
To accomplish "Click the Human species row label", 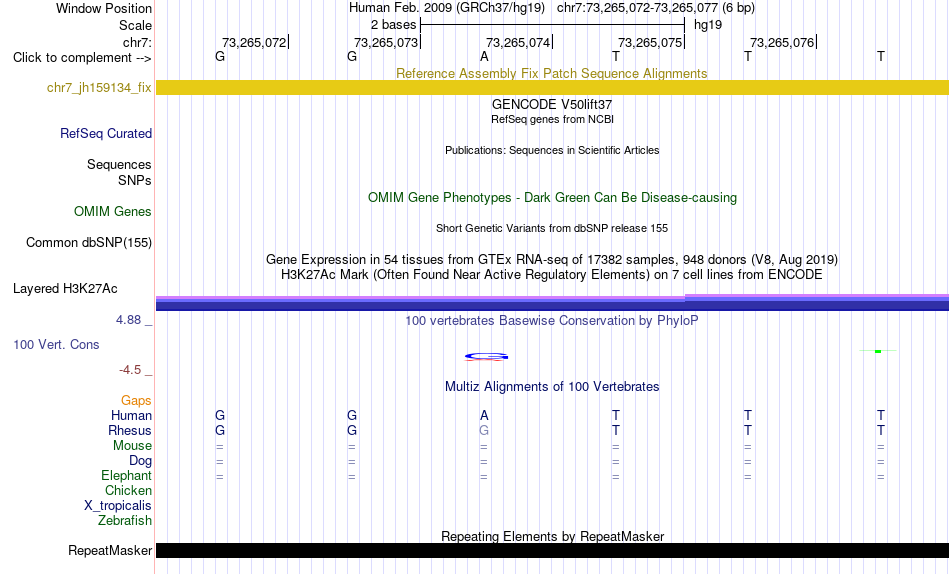I will [131, 416].
